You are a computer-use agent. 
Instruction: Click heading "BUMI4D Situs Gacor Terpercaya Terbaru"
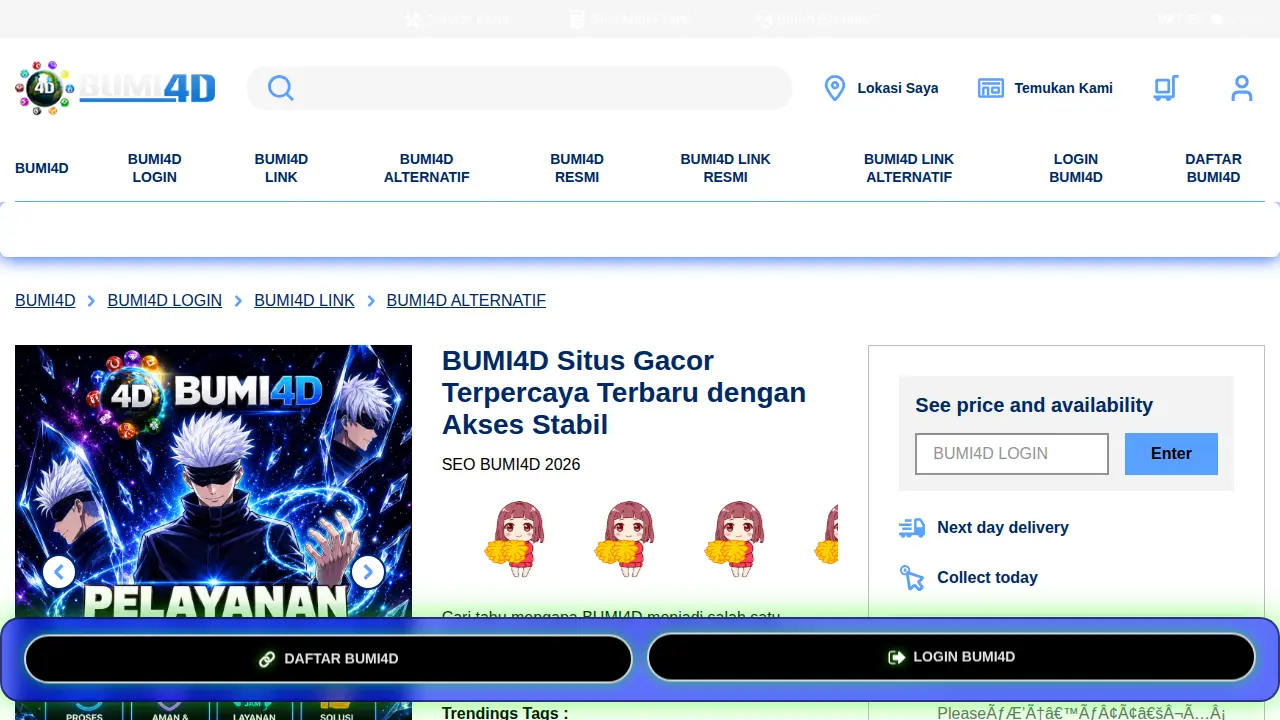(624, 392)
